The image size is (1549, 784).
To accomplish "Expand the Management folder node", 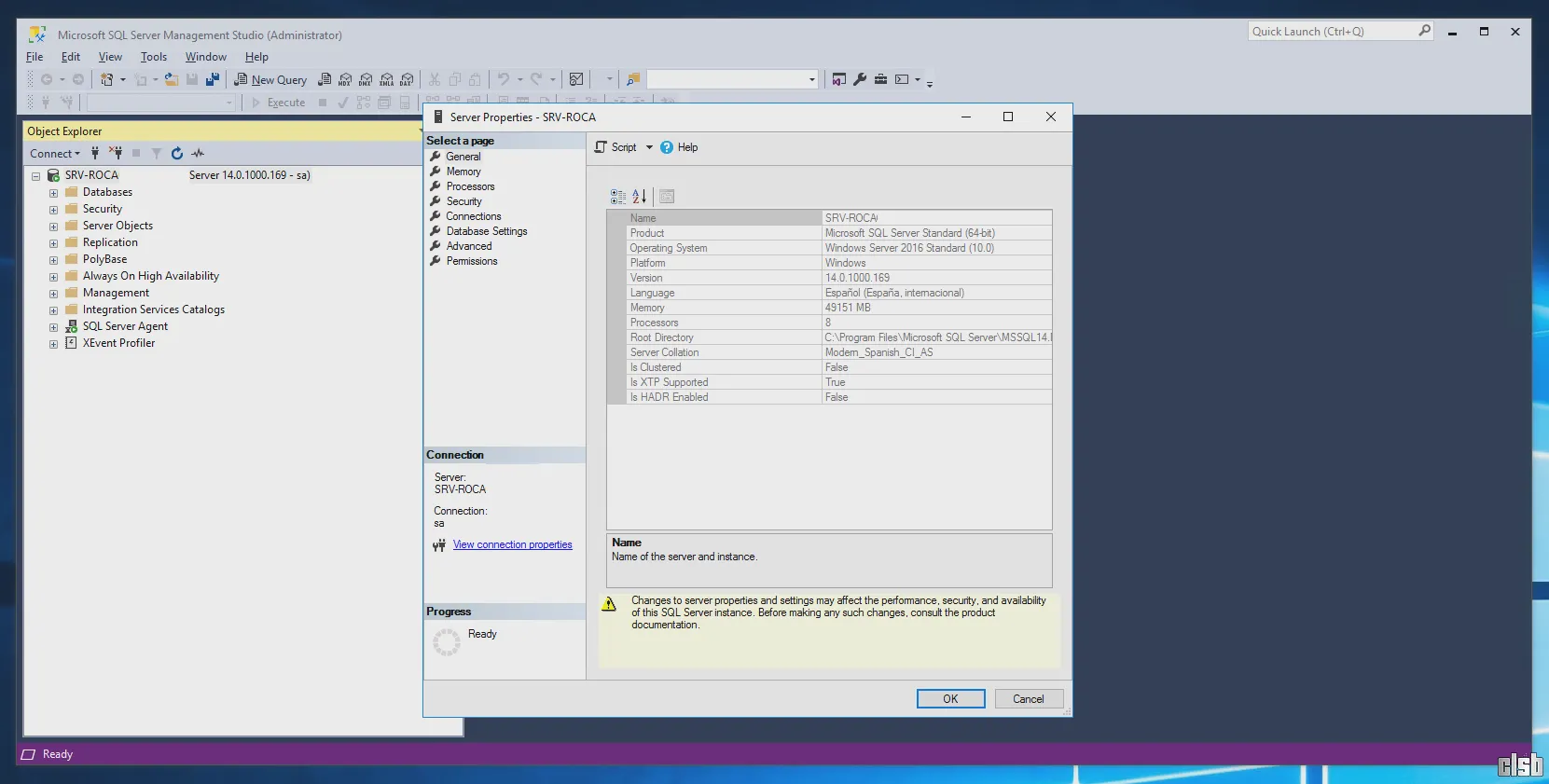I will pos(53,294).
